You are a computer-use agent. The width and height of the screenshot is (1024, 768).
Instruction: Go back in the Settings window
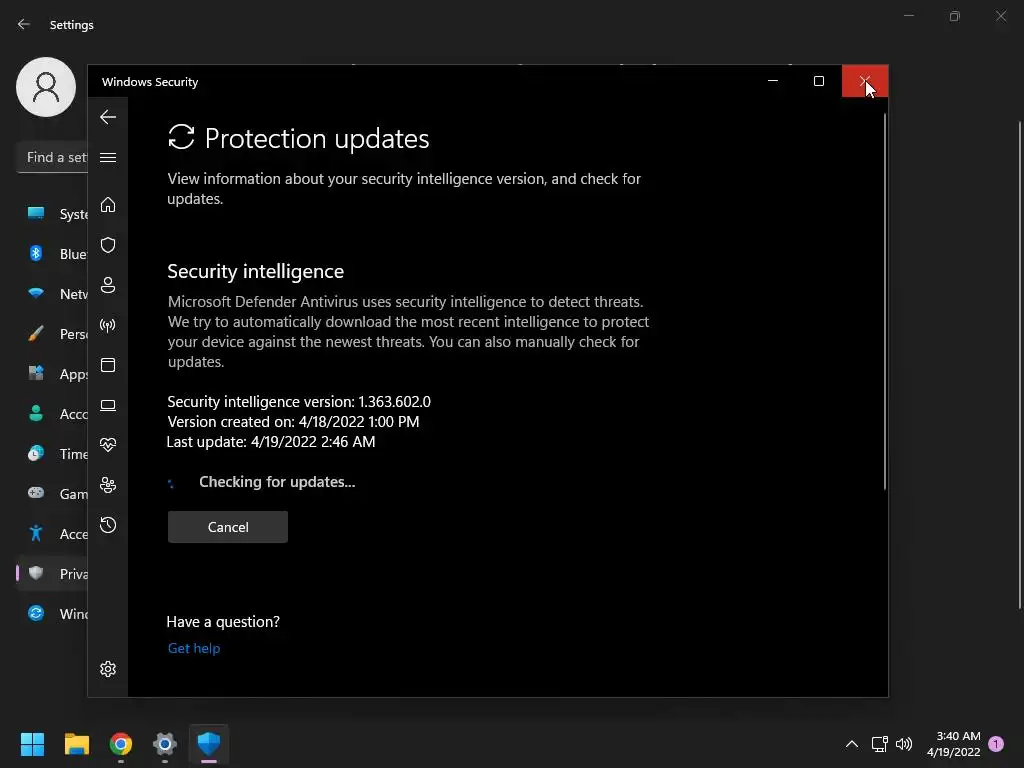pos(24,24)
